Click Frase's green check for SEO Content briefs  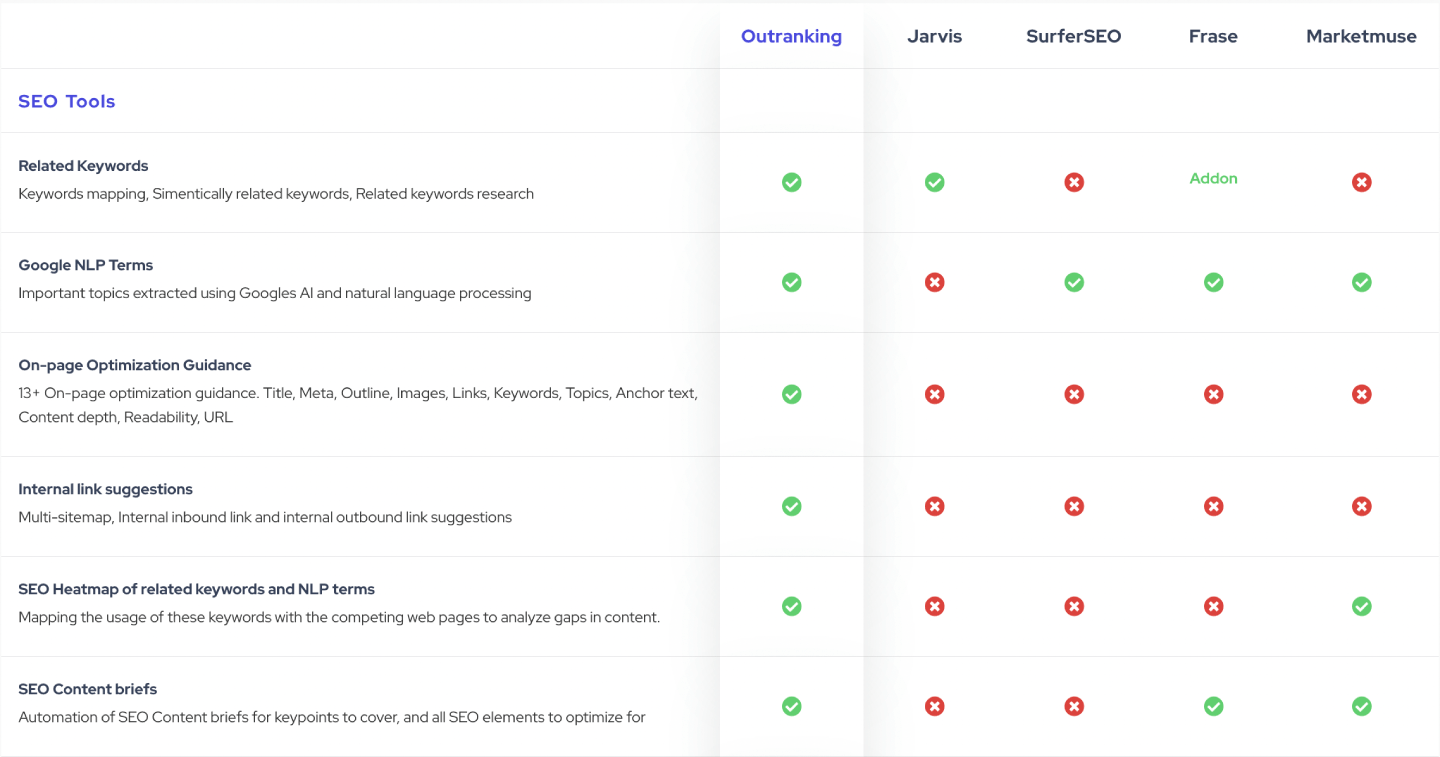1213,706
